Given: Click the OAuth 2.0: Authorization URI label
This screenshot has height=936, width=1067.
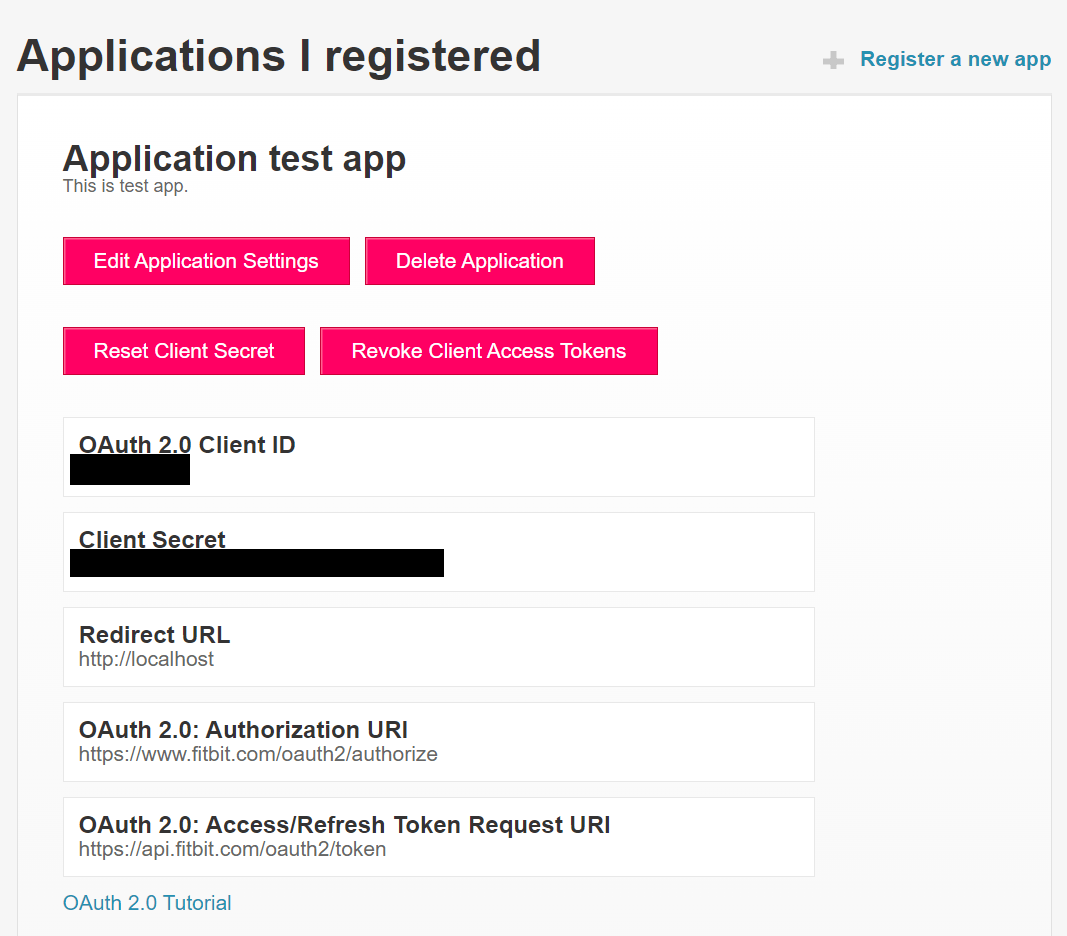Looking at the screenshot, I should point(243,730).
